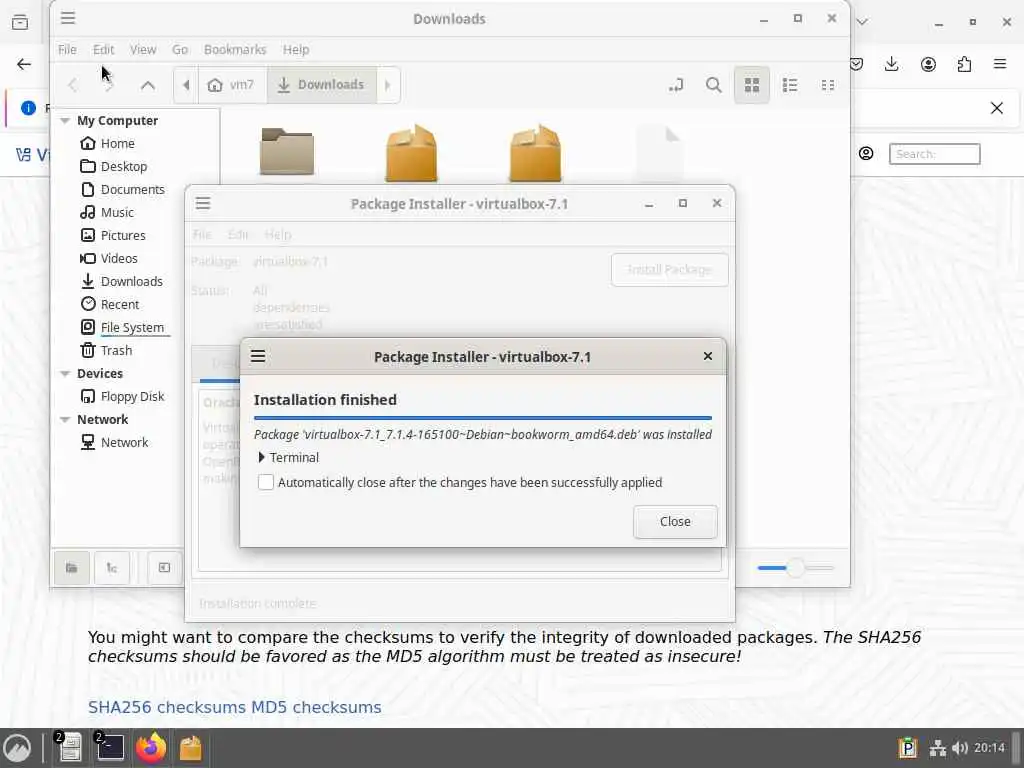Screen dimensions: 1024x768
Task: Switch to file manager in taskbar
Action: [69, 748]
